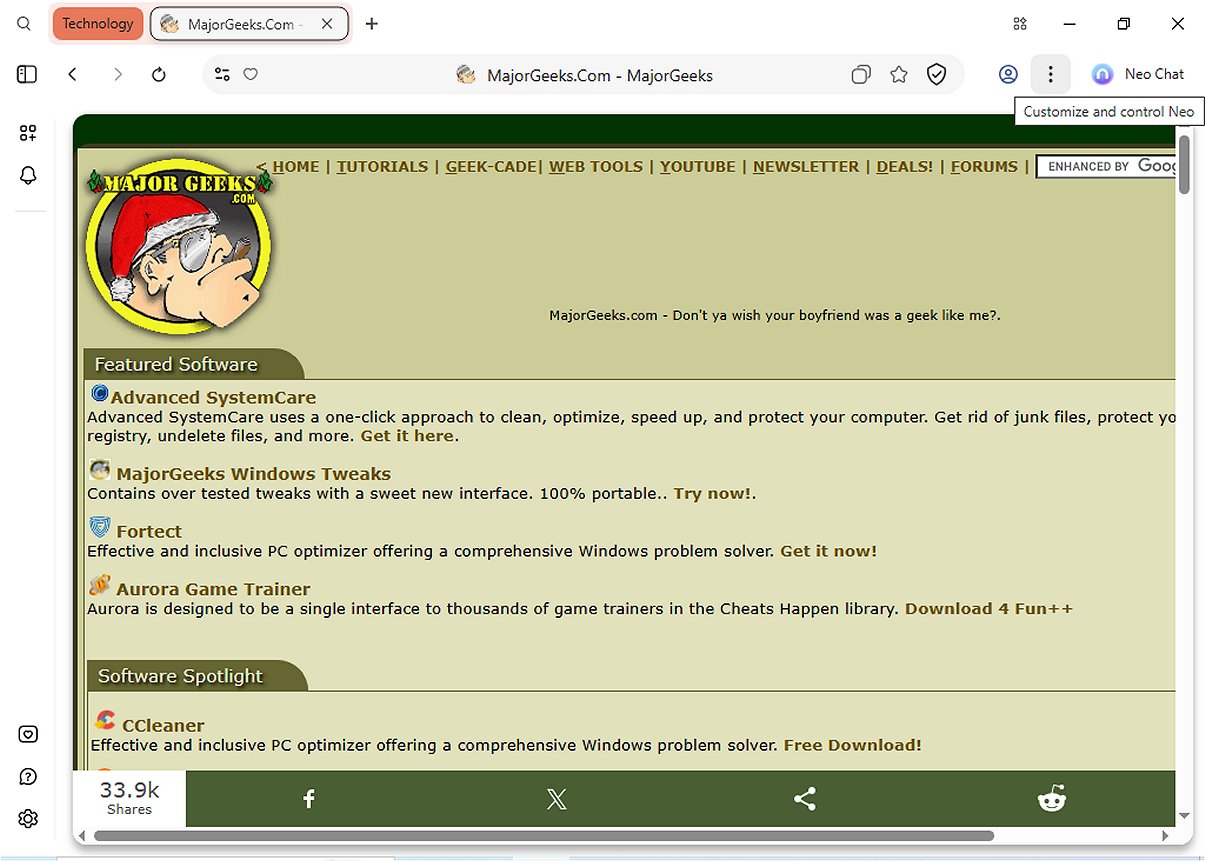Share the page to Reddit

point(1052,798)
